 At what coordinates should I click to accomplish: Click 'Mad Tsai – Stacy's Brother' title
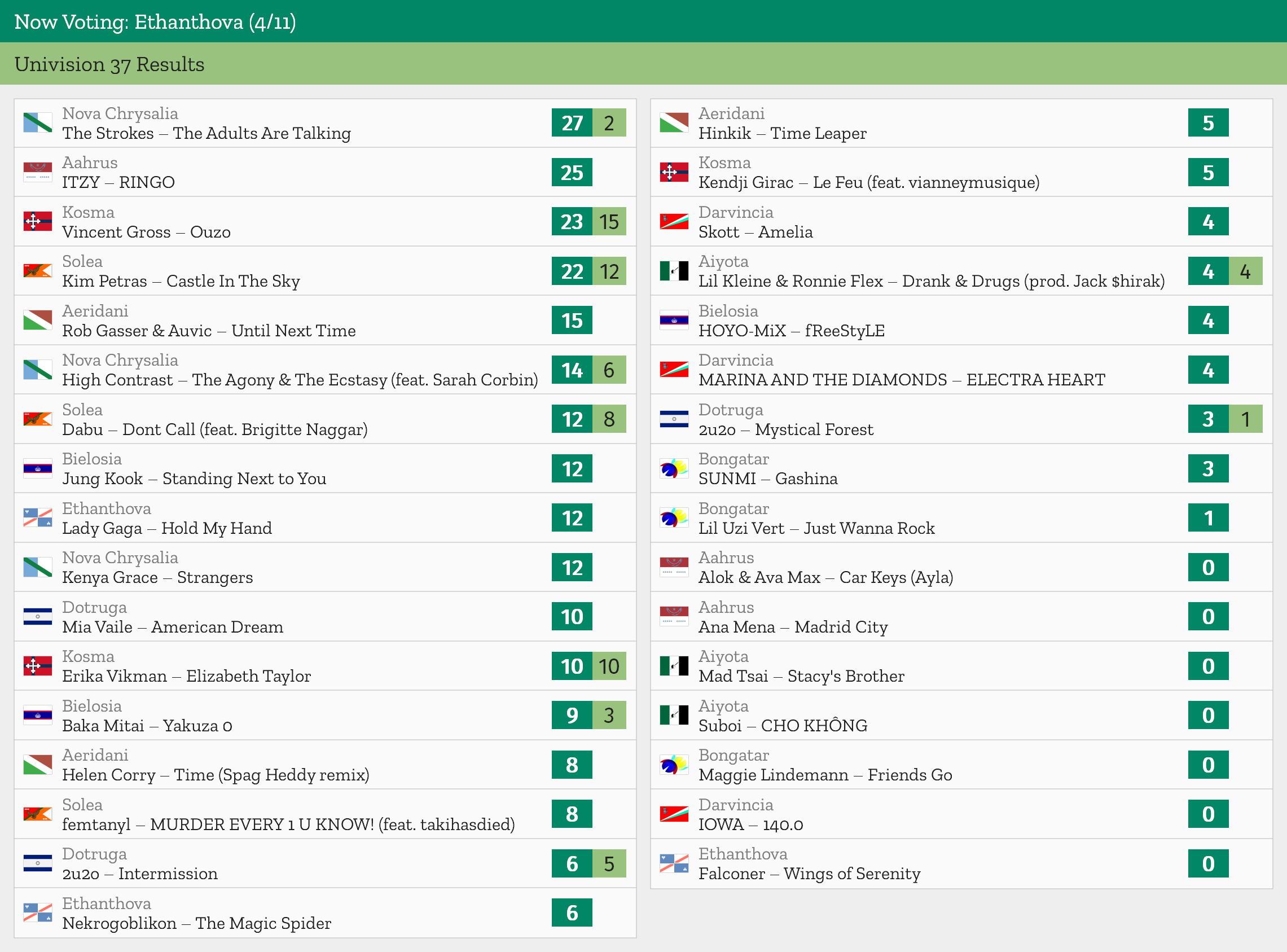click(801, 676)
